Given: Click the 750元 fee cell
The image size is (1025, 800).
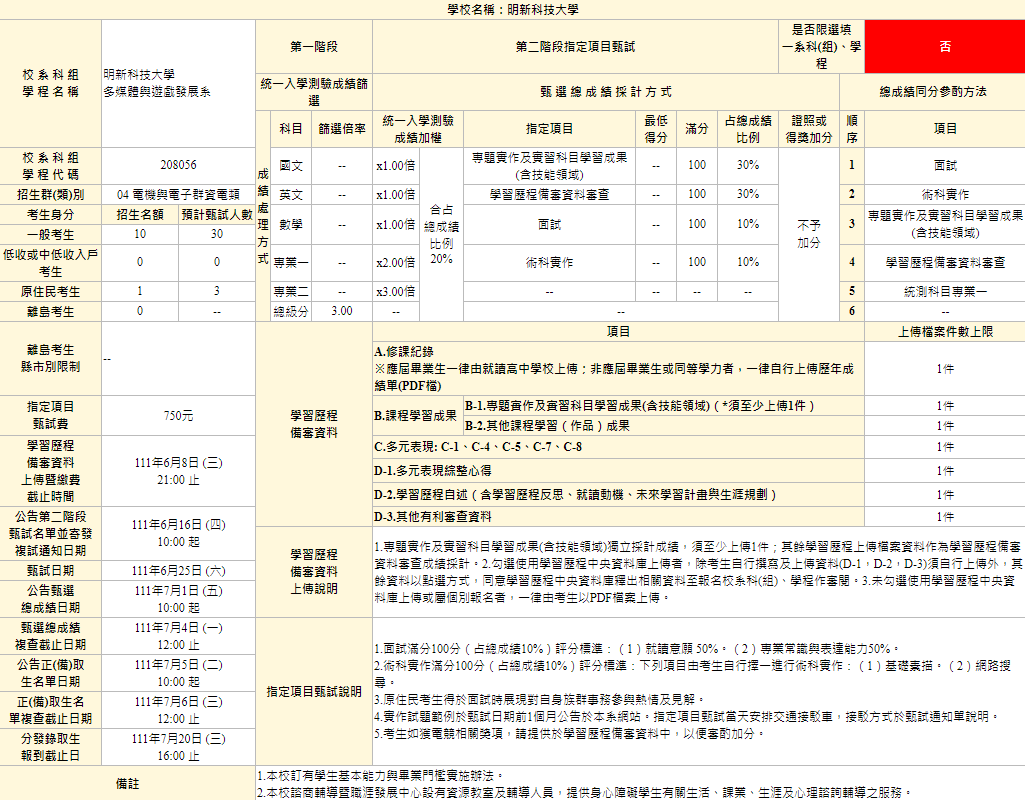Looking at the screenshot, I should click(178, 416).
